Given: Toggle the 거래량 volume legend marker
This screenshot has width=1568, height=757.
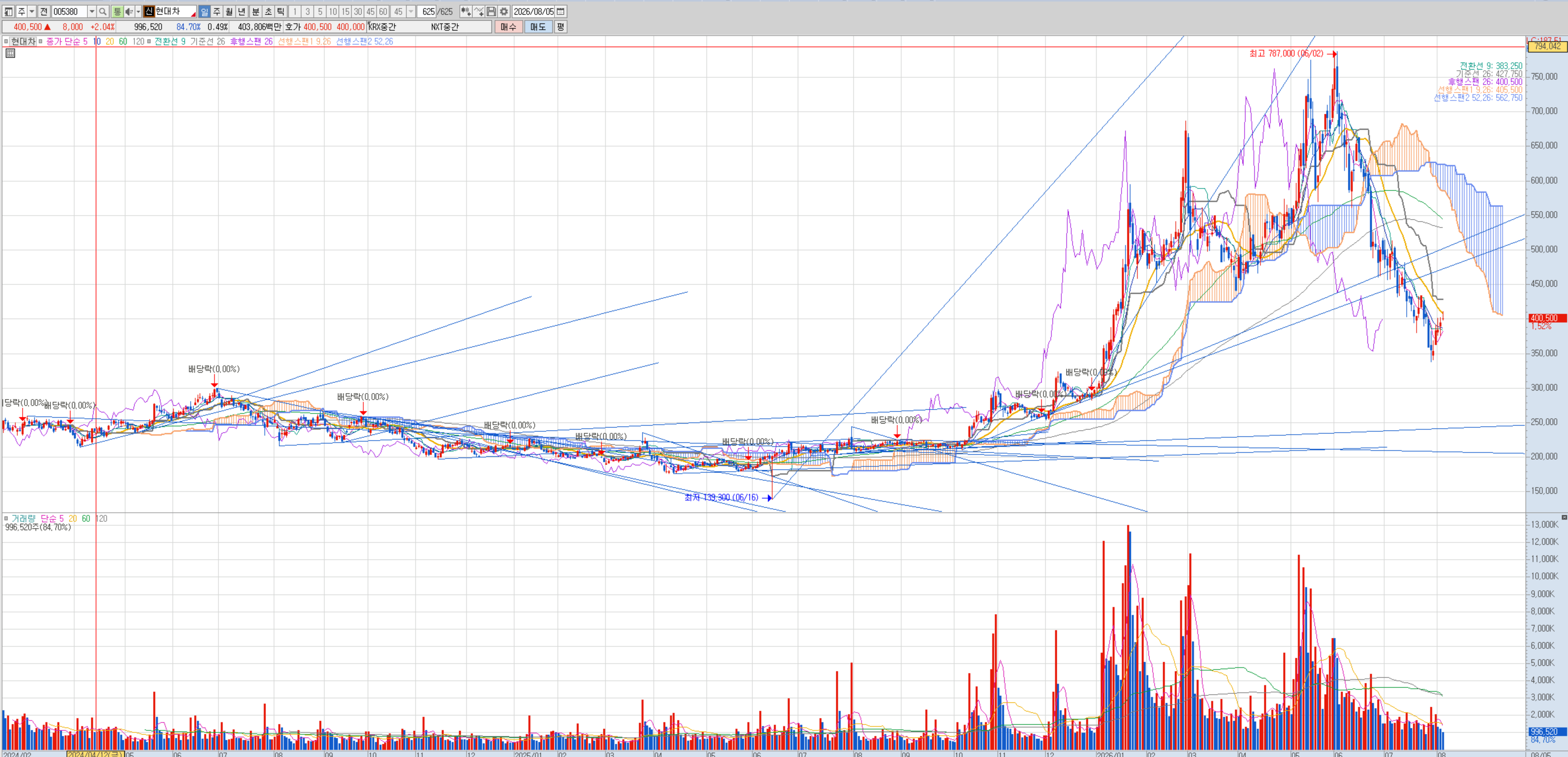Looking at the screenshot, I should (6, 518).
